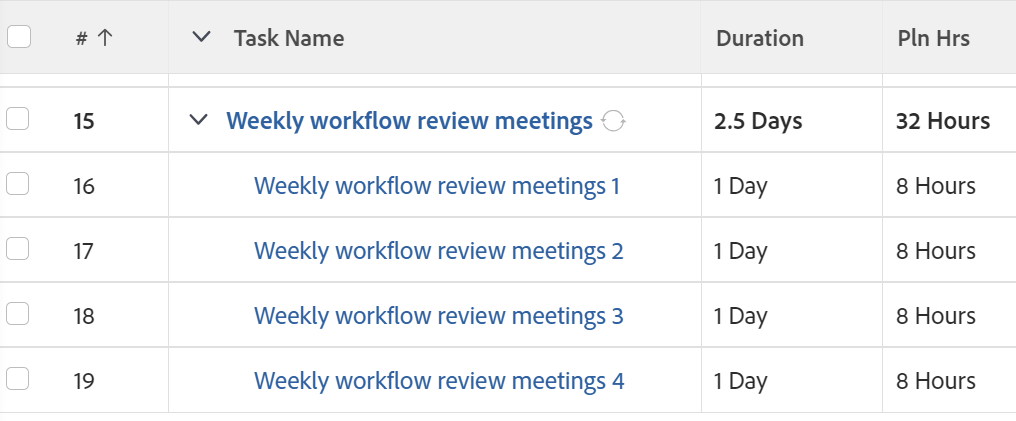Image resolution: width=1016 pixels, height=421 pixels.
Task: Click the Pln Hrs column header
Action: tap(933, 38)
